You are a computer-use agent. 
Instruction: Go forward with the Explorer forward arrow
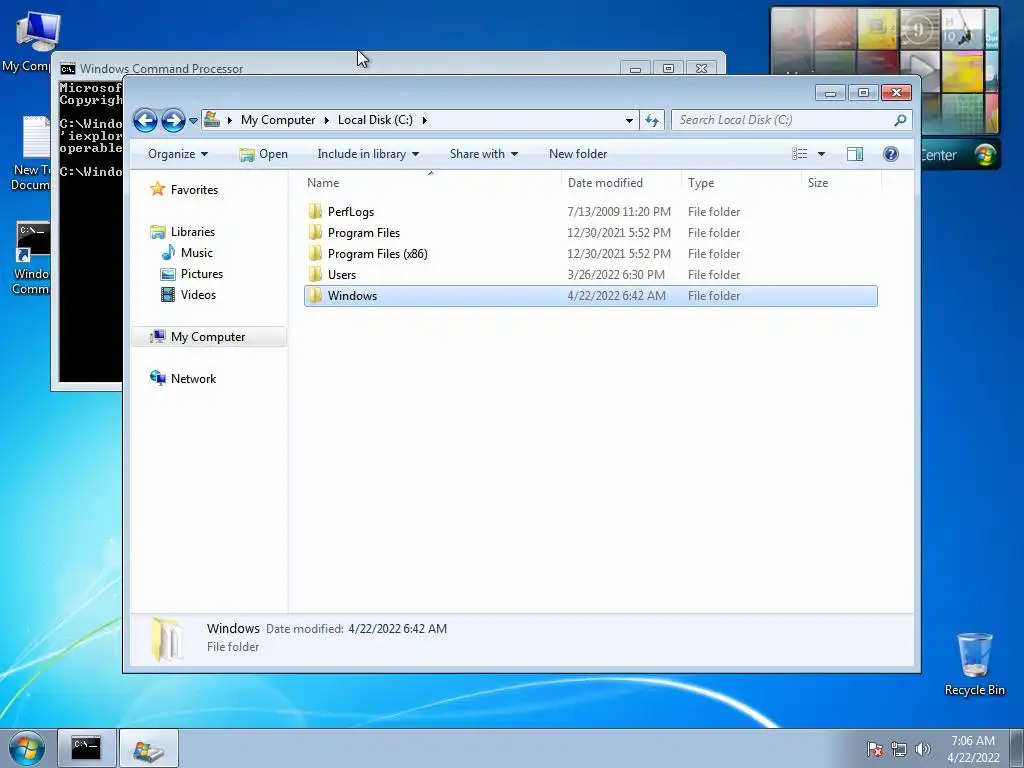pyautogui.click(x=173, y=120)
